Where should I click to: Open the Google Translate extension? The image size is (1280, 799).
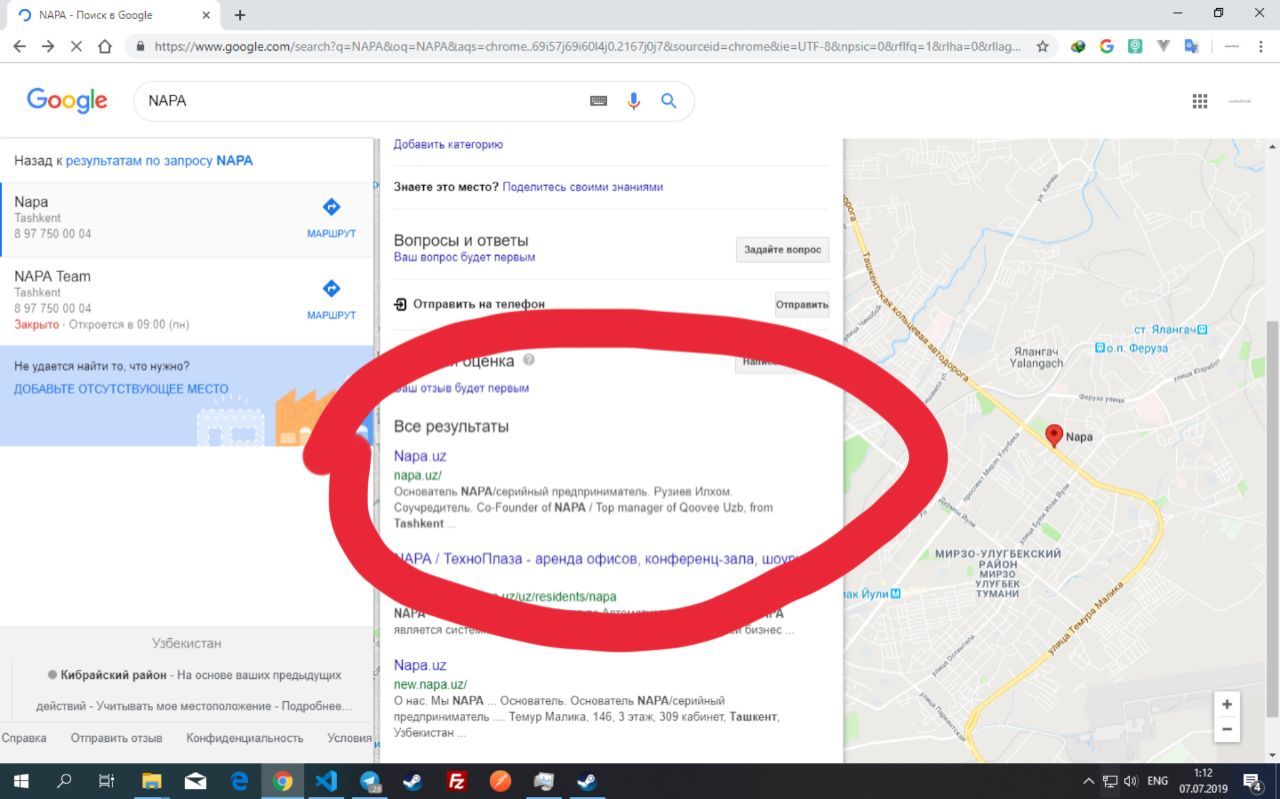pyautogui.click(x=1191, y=46)
